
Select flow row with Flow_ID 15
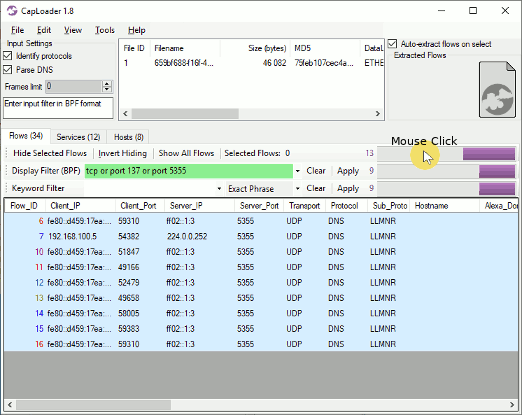(x=261, y=329)
